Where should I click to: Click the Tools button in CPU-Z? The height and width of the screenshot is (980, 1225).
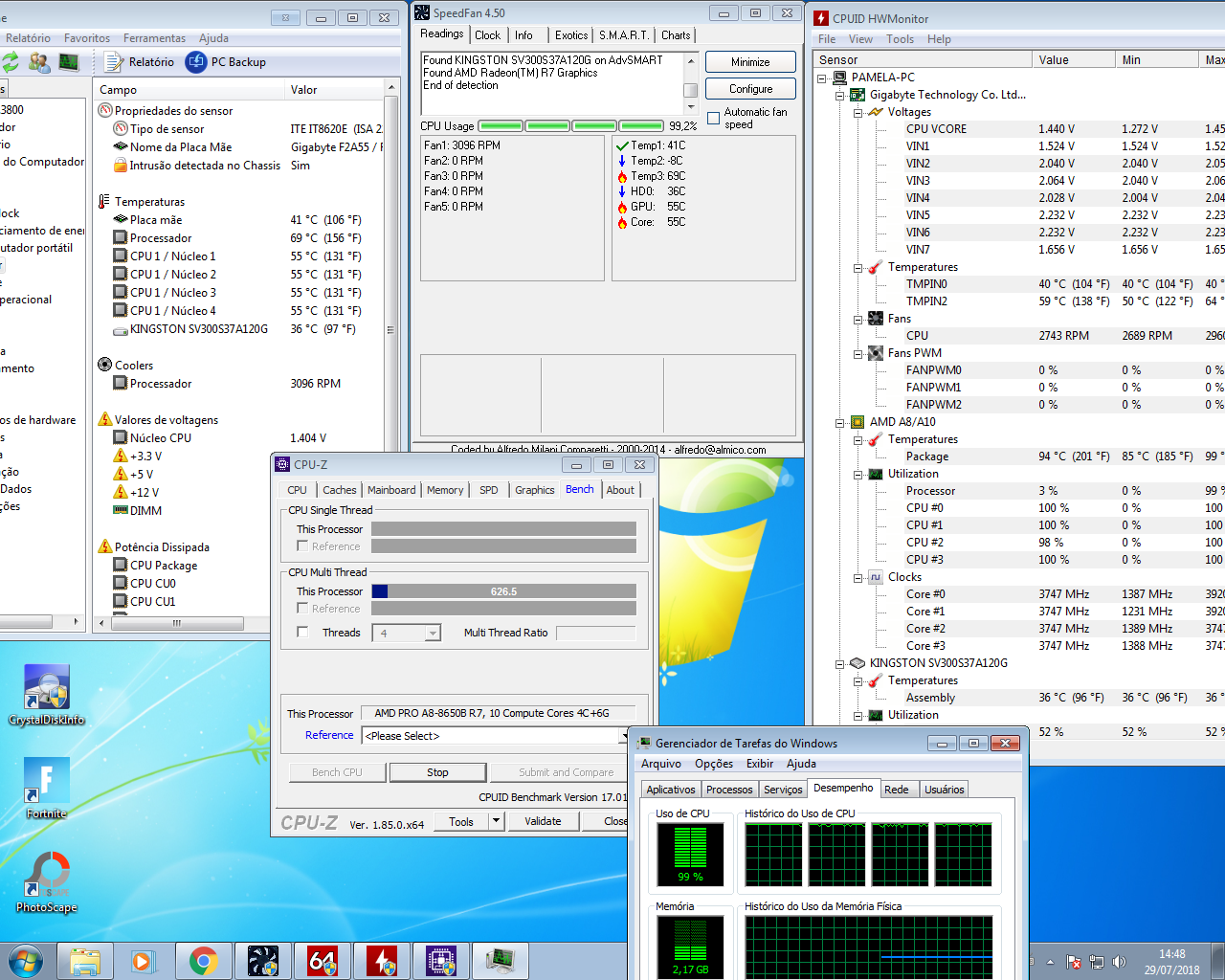461,821
